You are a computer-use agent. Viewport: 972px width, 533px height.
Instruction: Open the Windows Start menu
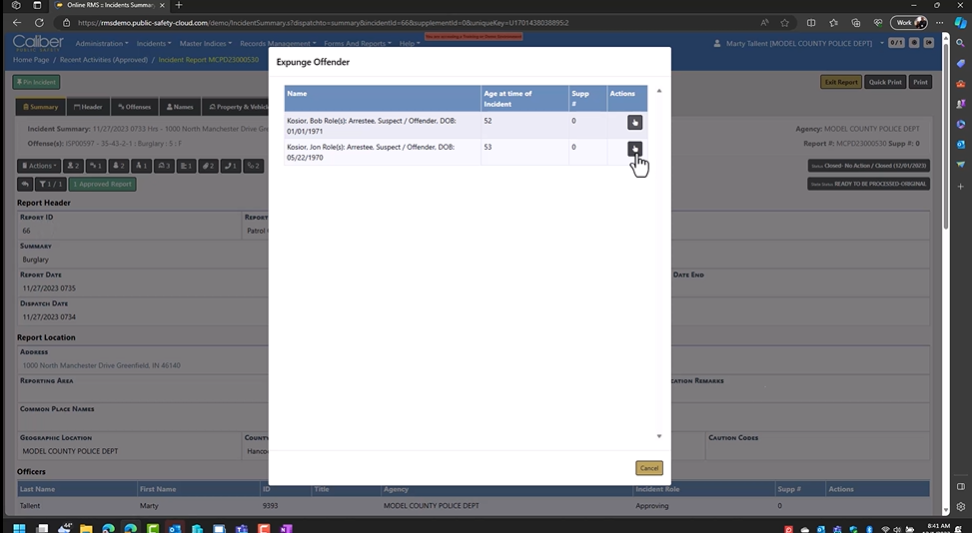coord(17,527)
